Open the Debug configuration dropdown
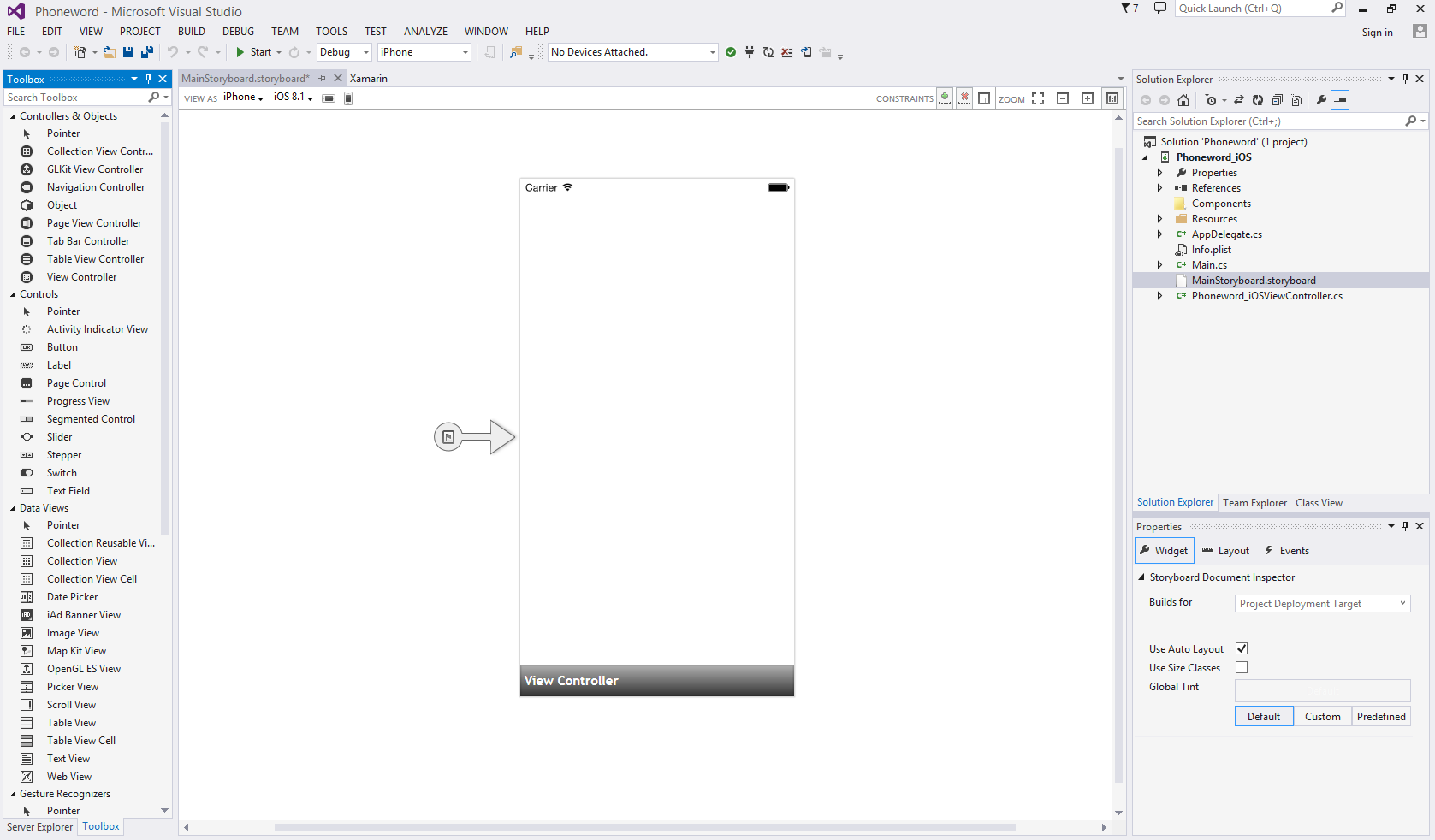 pyautogui.click(x=344, y=52)
